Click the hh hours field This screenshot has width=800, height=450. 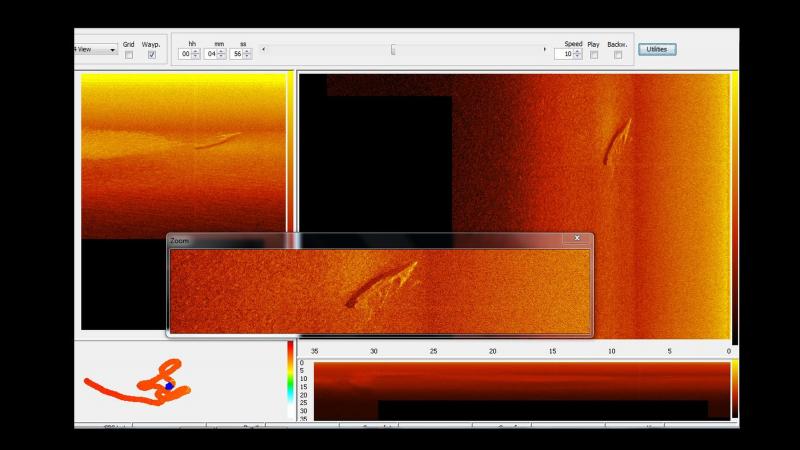(185, 54)
